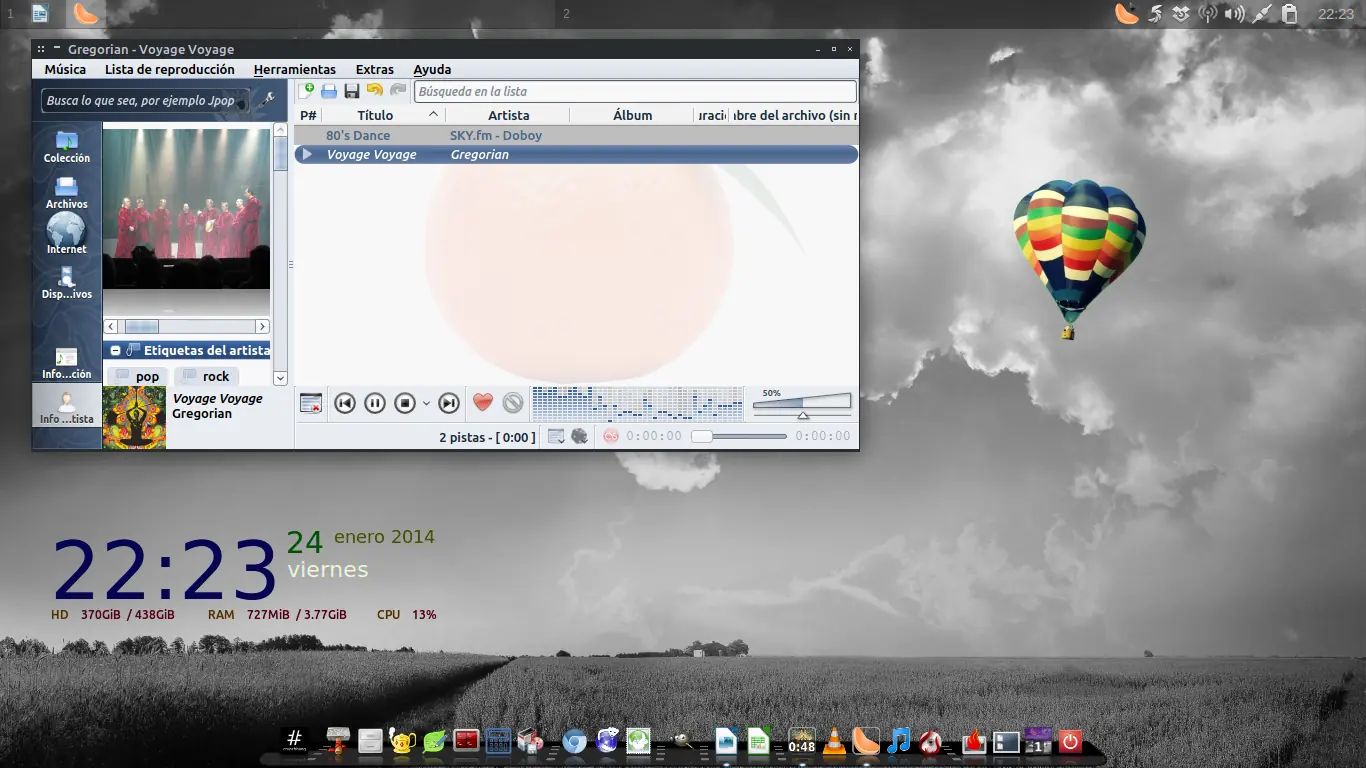Select the 80's Dance playlist row
The width and height of the screenshot is (1366, 768).
[x=576, y=135]
